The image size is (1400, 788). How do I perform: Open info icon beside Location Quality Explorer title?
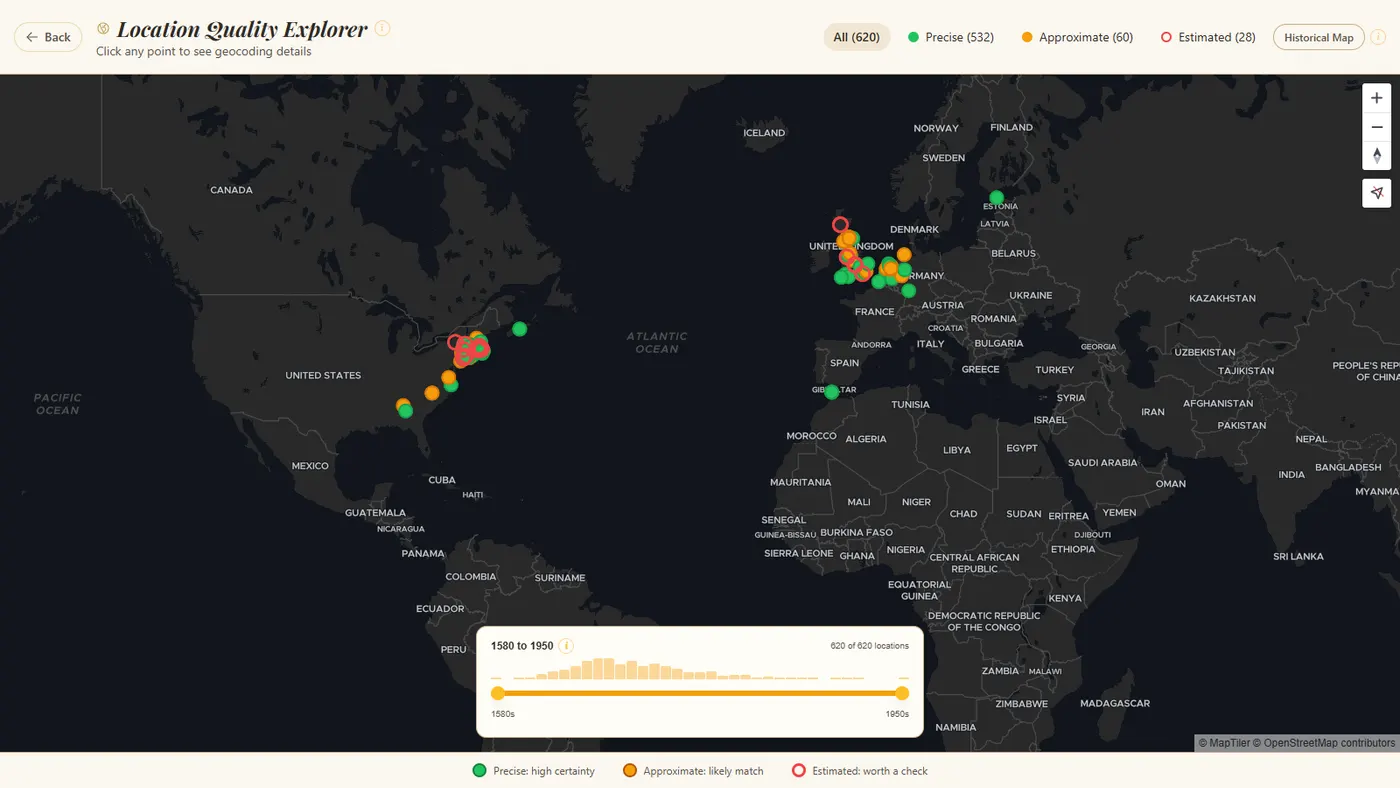[382, 28]
